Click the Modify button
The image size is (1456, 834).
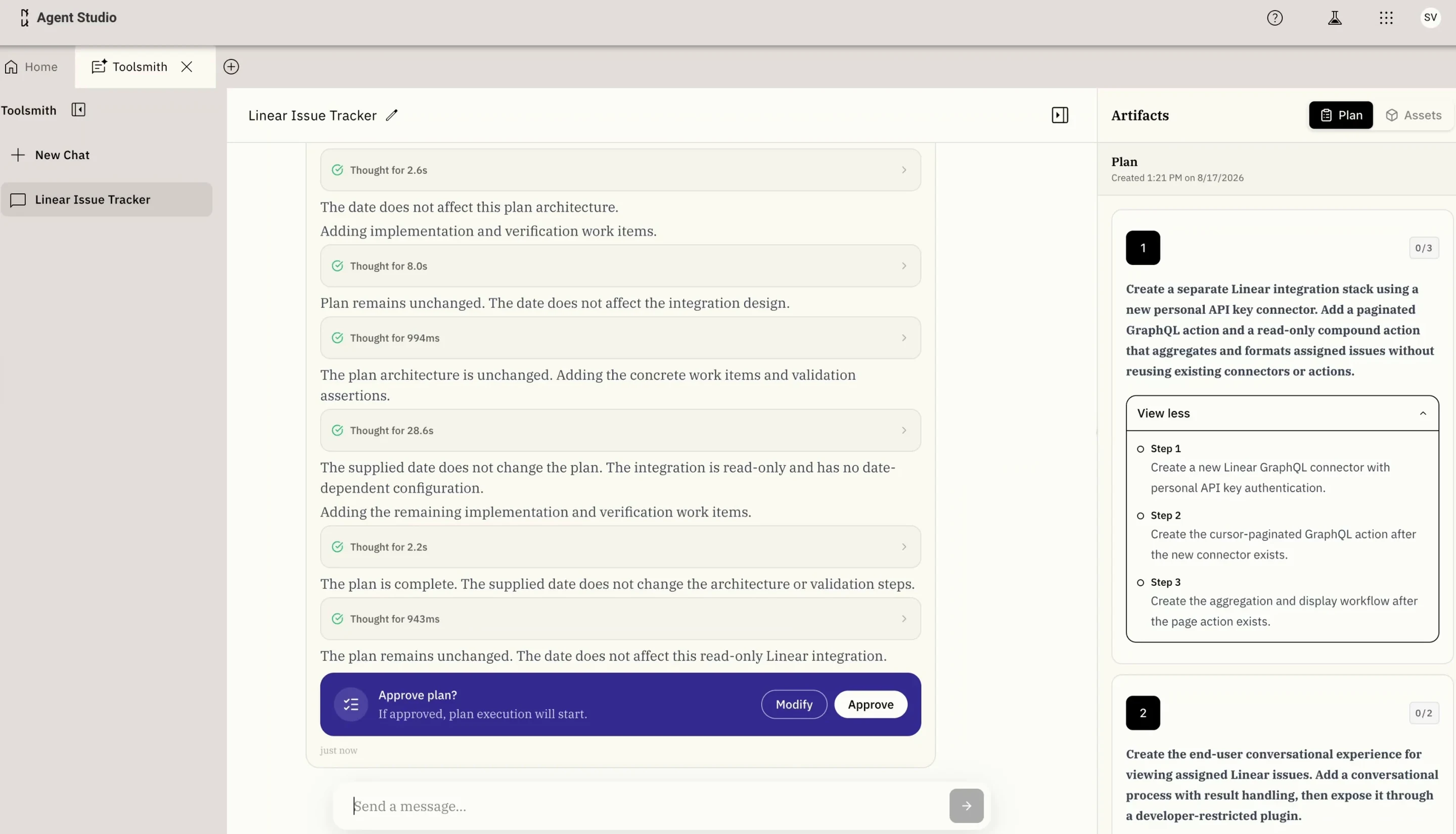tap(794, 705)
